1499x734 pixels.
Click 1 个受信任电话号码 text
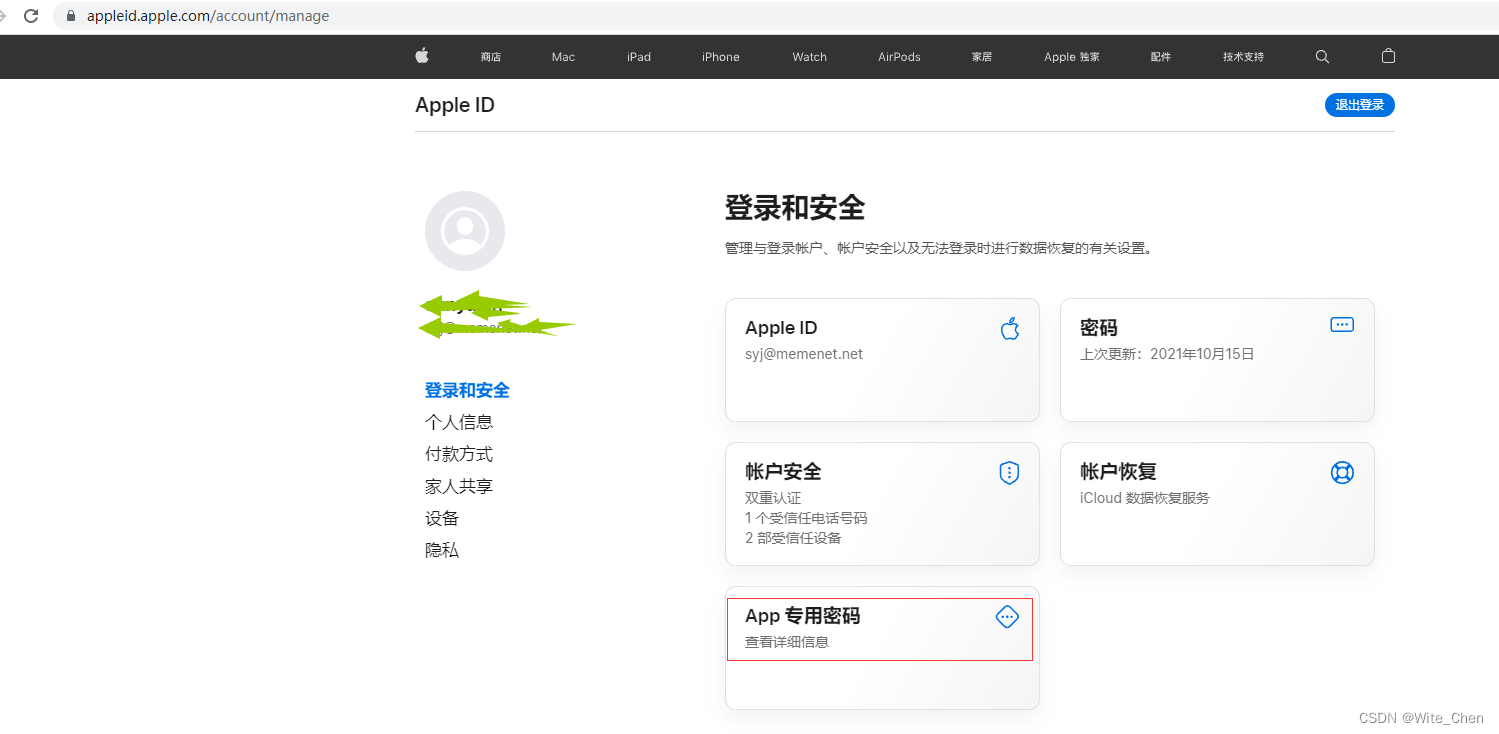[x=806, y=518]
